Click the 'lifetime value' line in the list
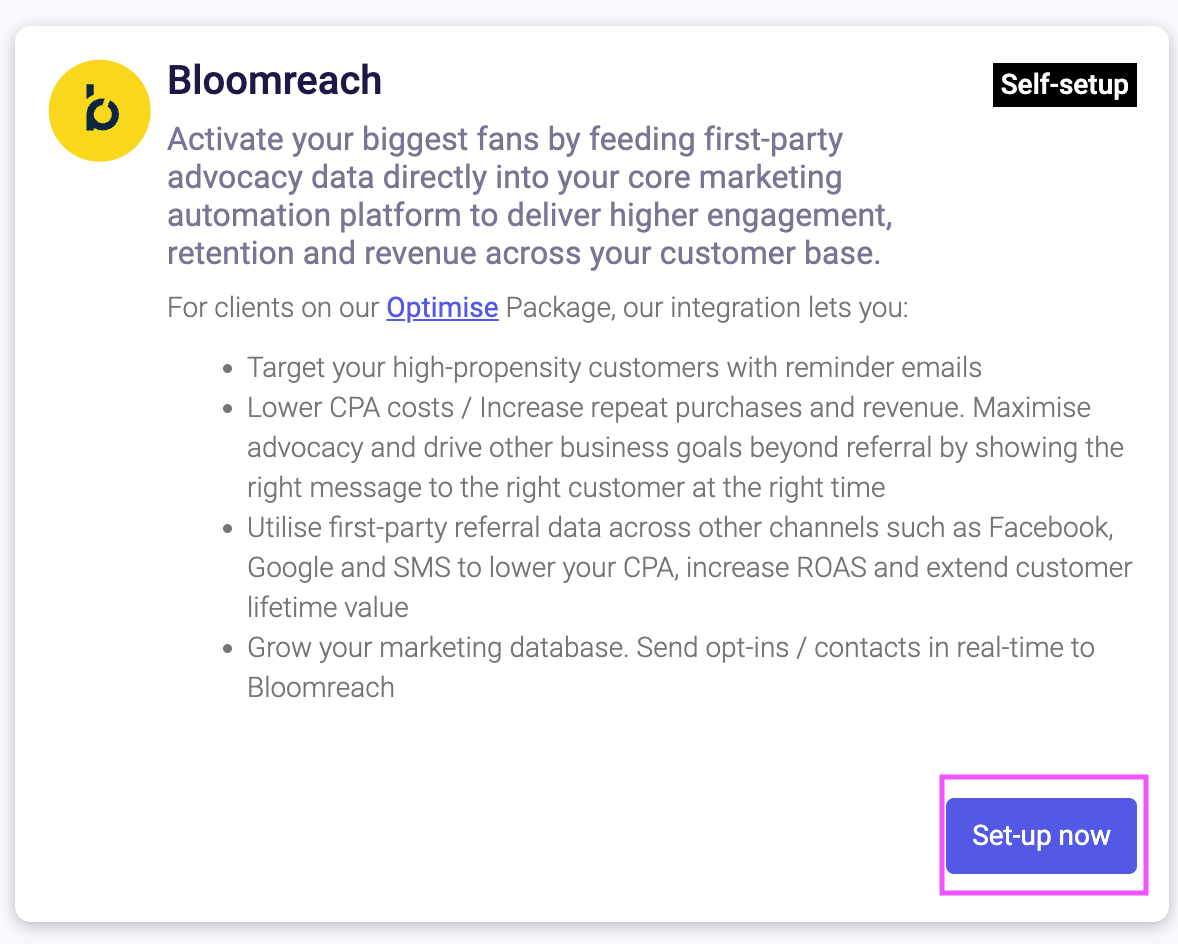The image size is (1178, 944). 328,607
